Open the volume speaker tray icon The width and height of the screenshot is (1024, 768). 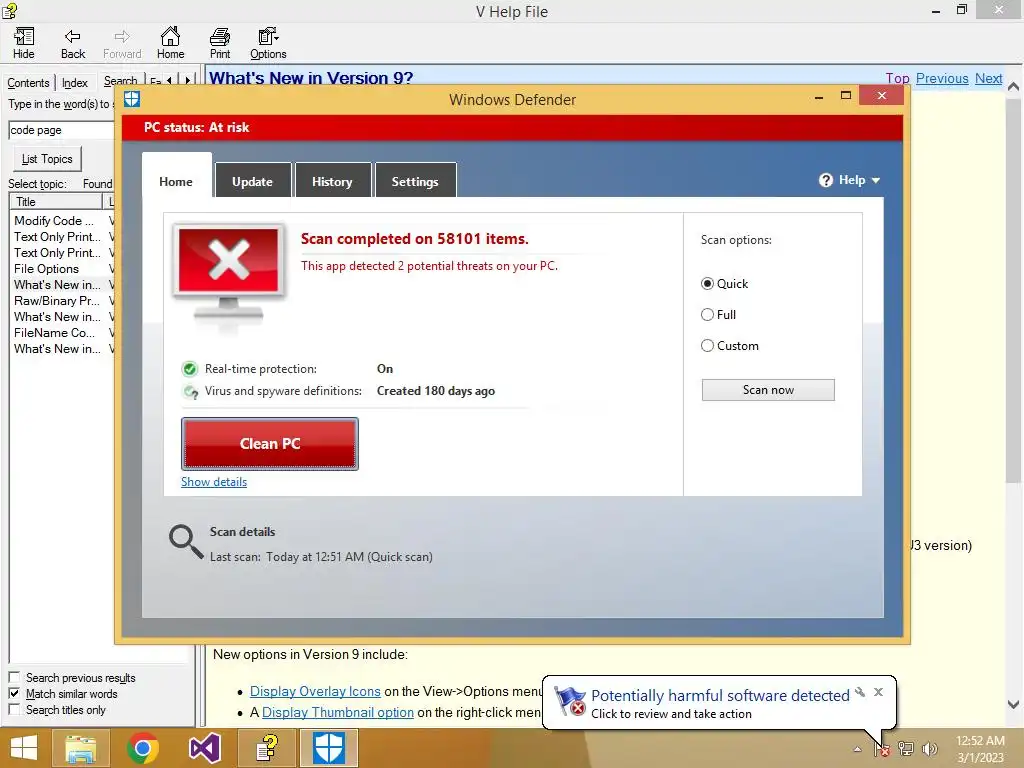click(930, 749)
